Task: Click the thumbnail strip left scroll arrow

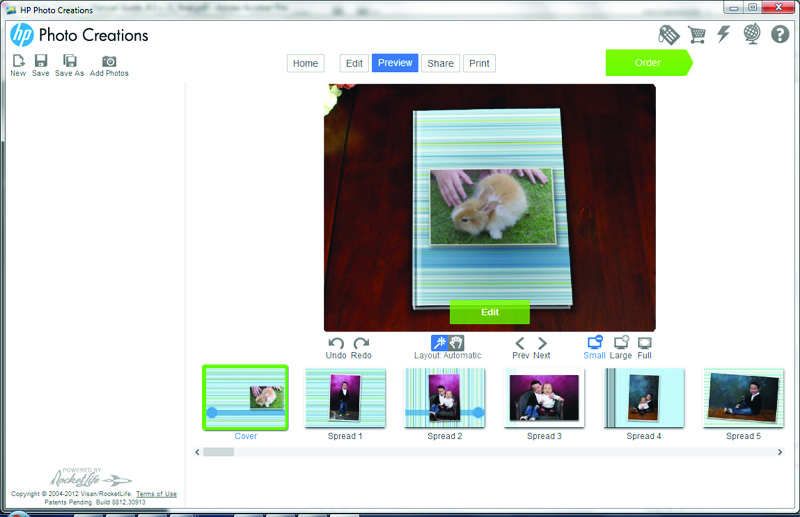Action: click(197, 452)
